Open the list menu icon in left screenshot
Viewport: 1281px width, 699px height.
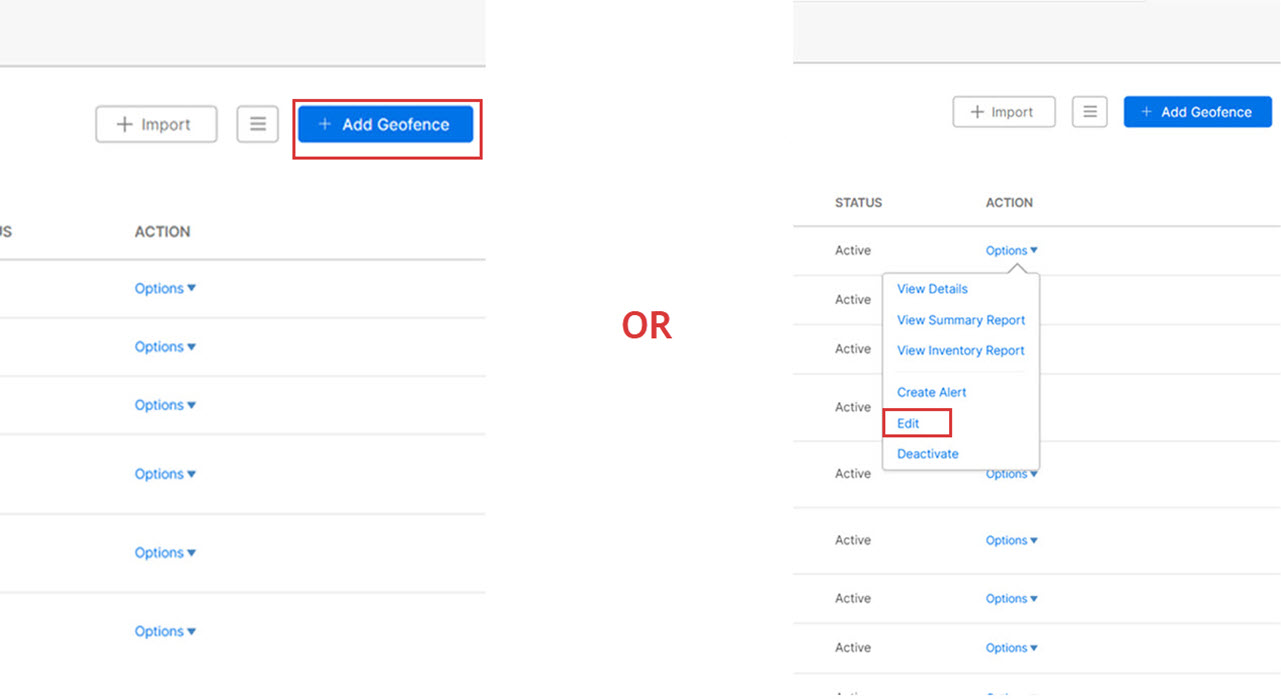pyautogui.click(x=258, y=125)
